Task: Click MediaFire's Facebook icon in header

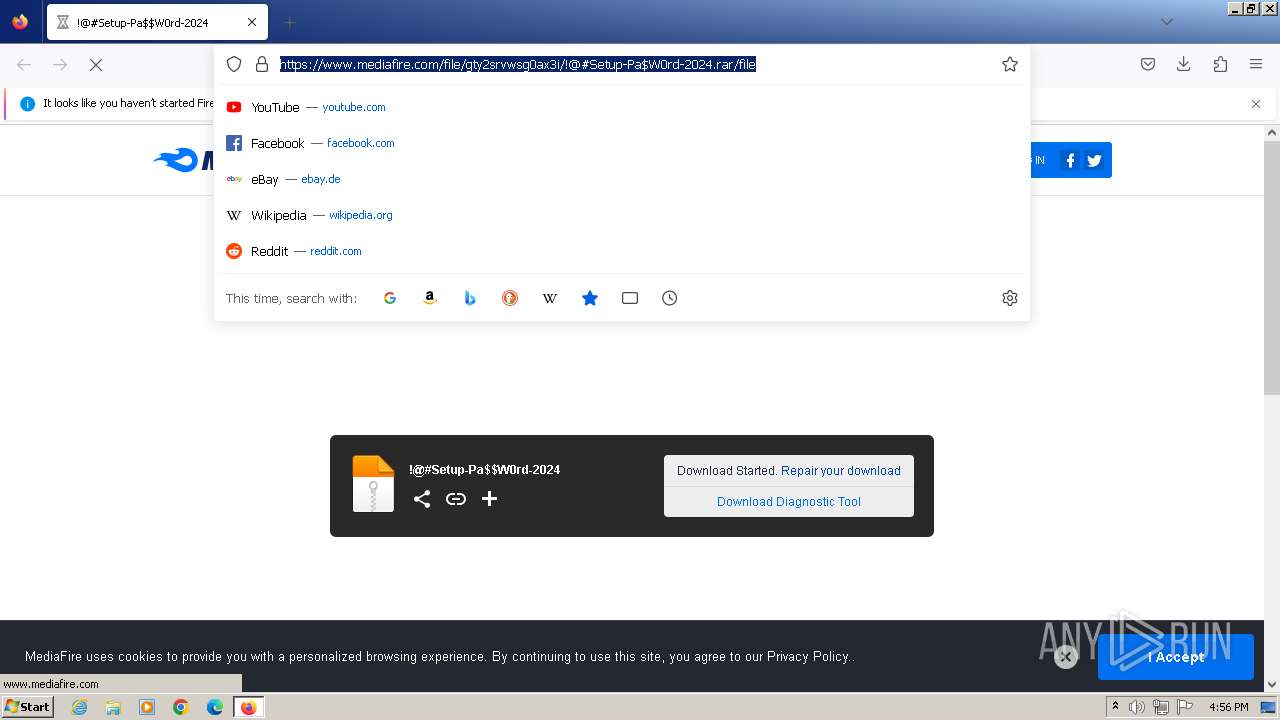Action: 1070,160
